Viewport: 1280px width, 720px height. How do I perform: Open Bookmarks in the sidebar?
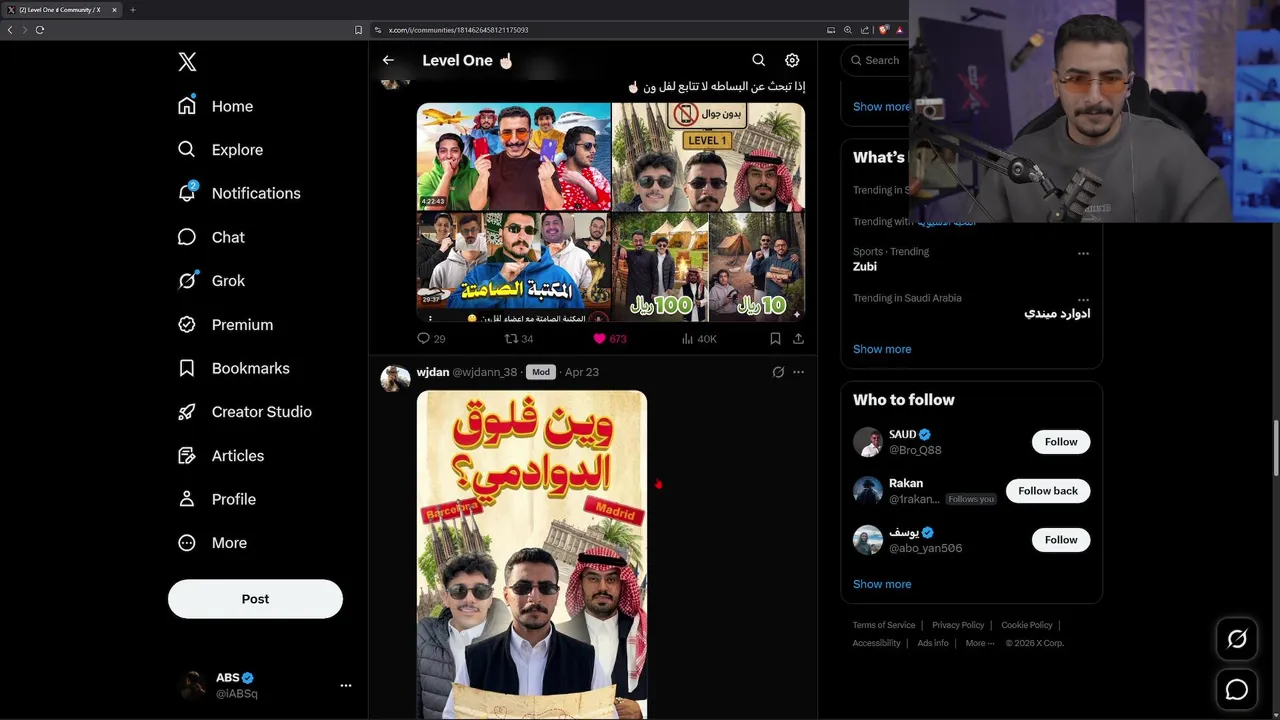(x=233, y=368)
